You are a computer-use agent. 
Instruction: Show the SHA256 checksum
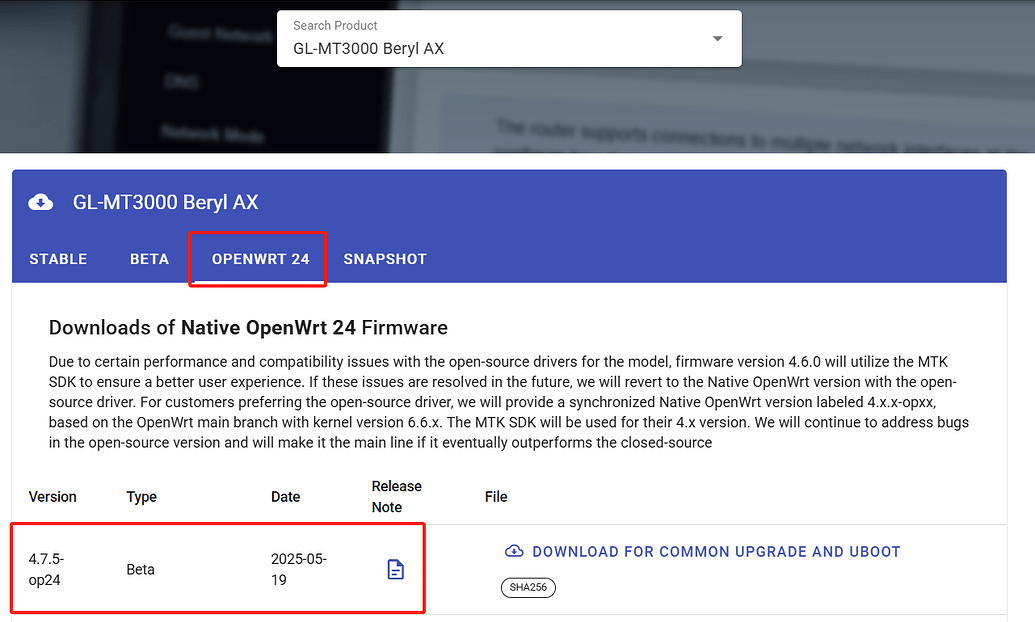tap(528, 587)
